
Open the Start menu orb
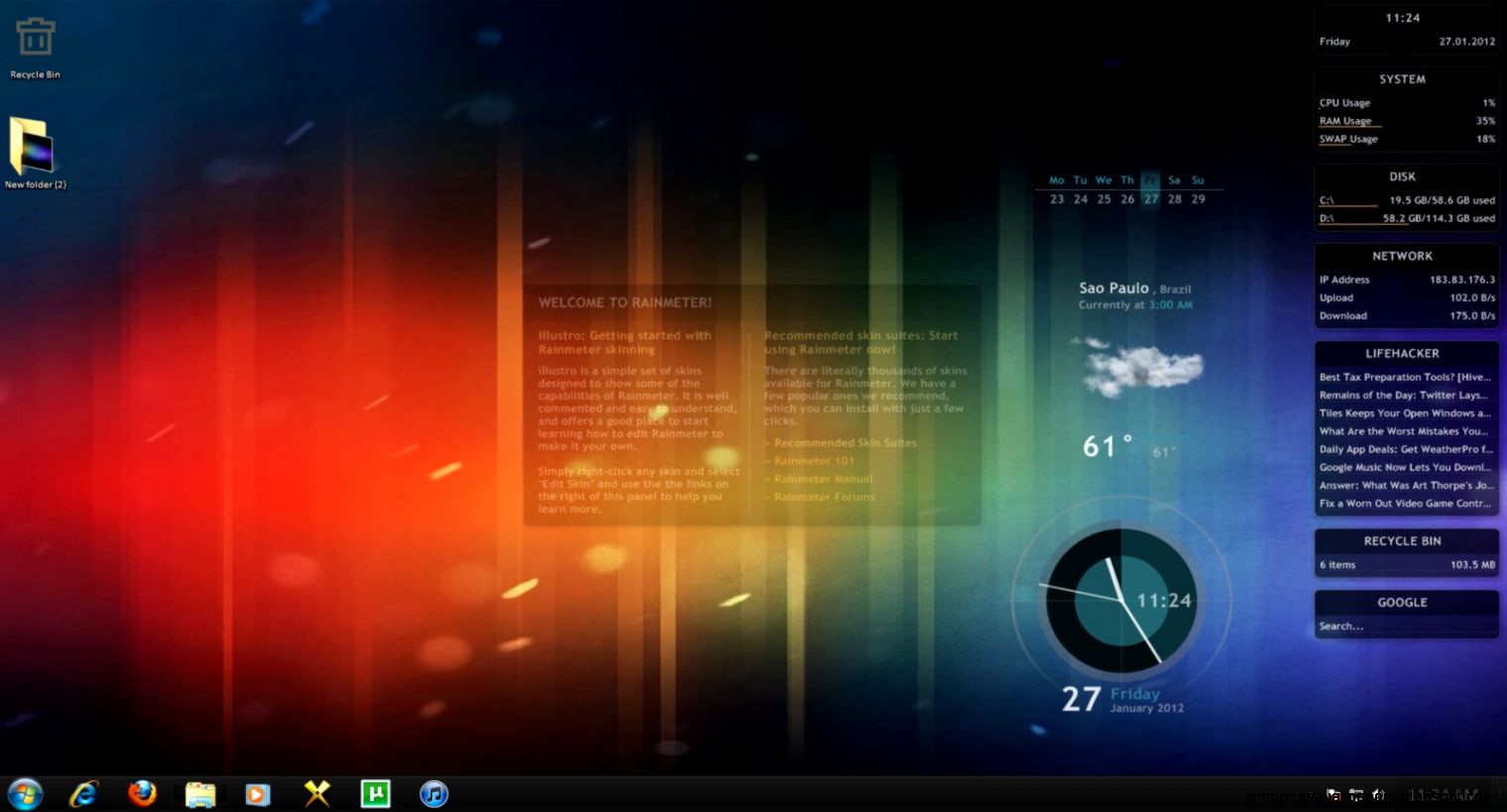[24, 793]
